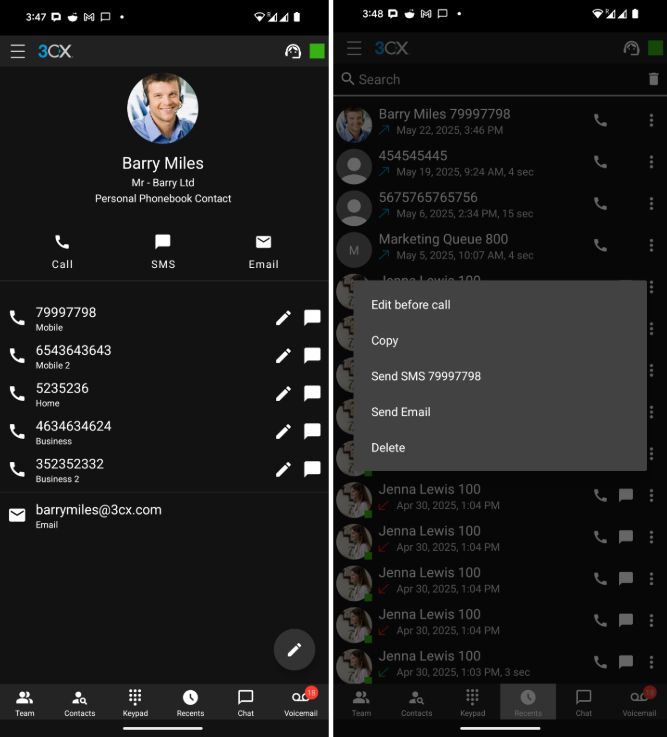Tap the headset icon on contact screen
Screen dimensions: 667x737
pos(293,51)
